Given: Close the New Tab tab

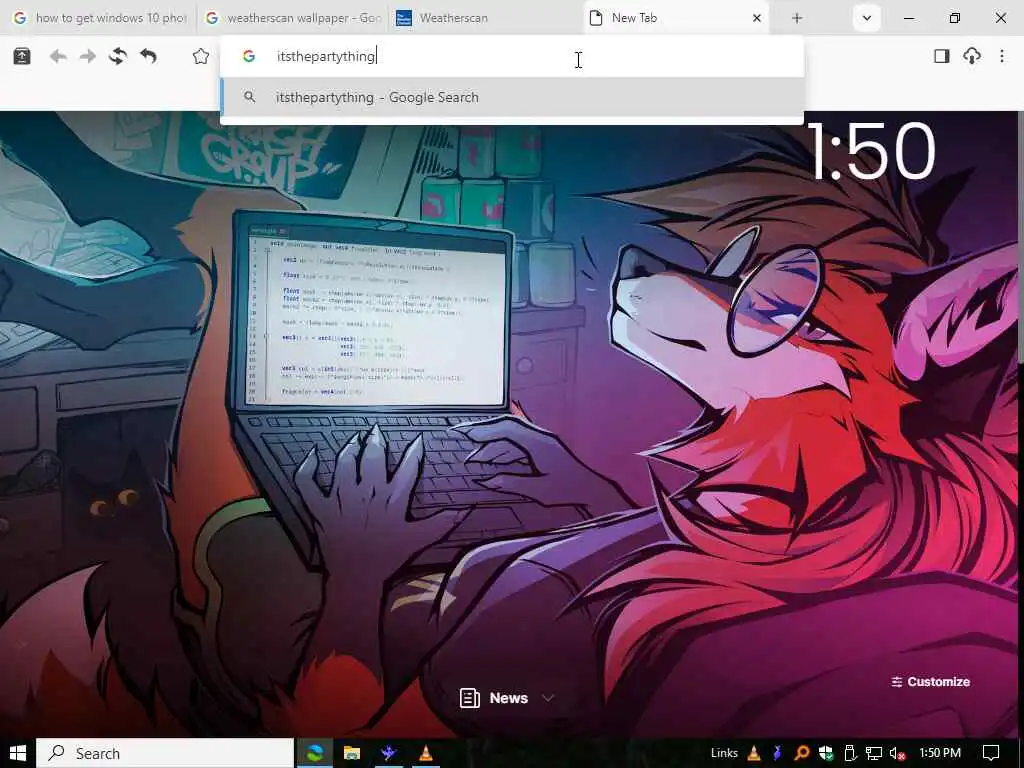Looking at the screenshot, I should [757, 18].
